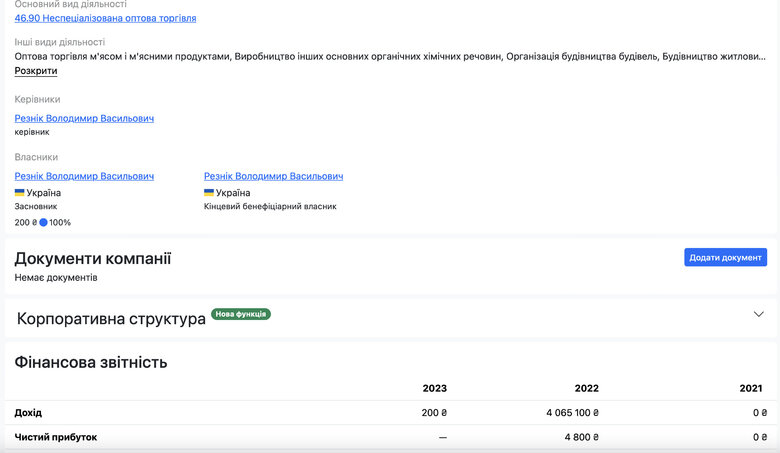Click the blue share circle beside 100%

click(44, 222)
